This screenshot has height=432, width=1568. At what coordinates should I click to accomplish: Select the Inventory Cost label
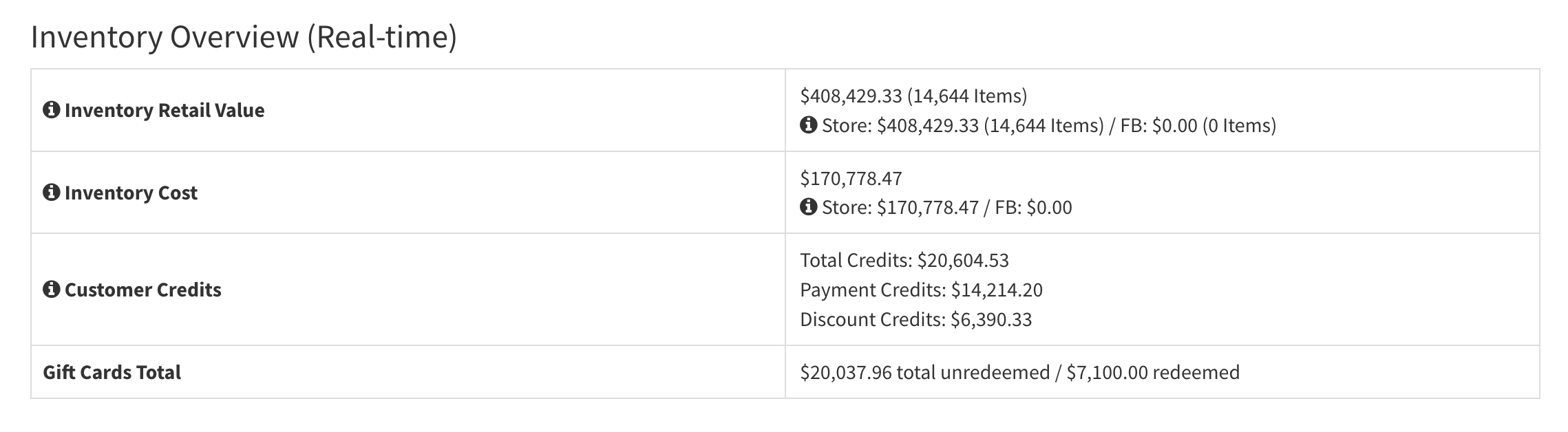point(131,193)
